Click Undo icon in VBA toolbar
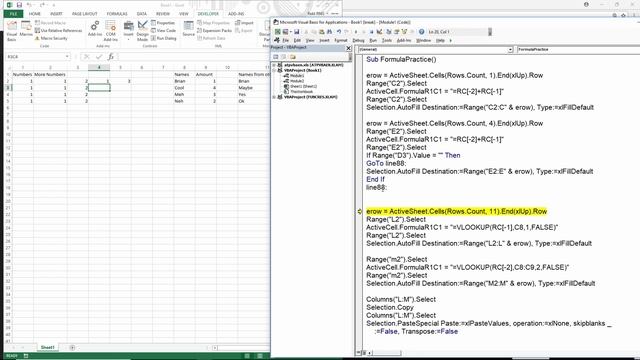640x360 pixels. (339, 32)
